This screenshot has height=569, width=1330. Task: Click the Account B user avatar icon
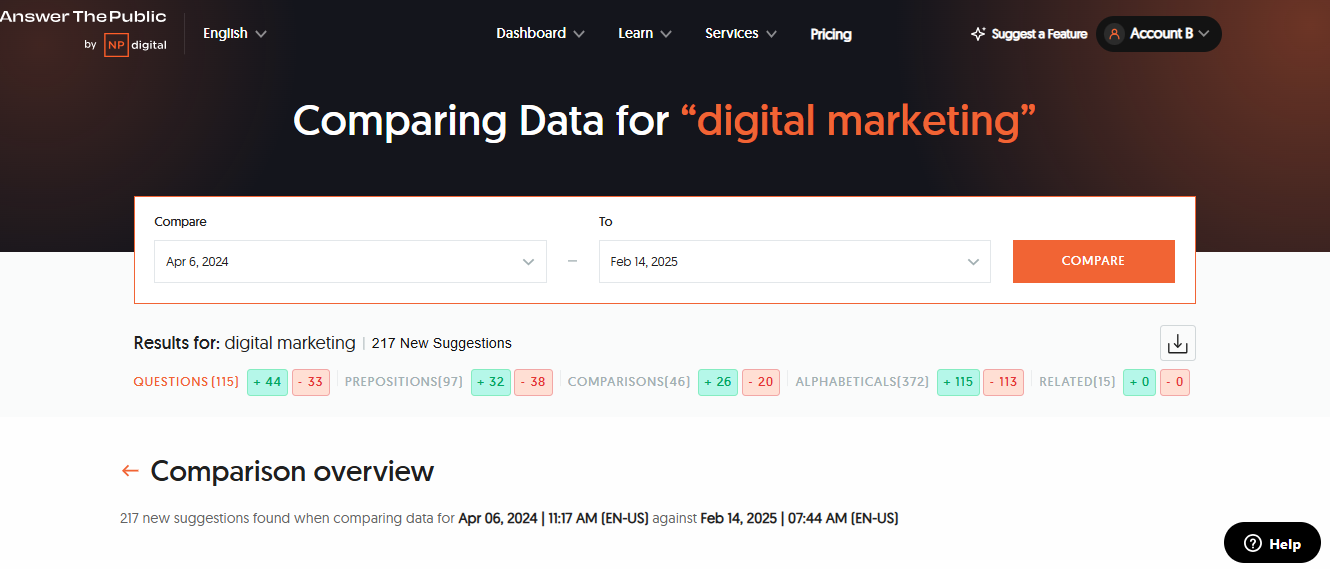point(1113,34)
